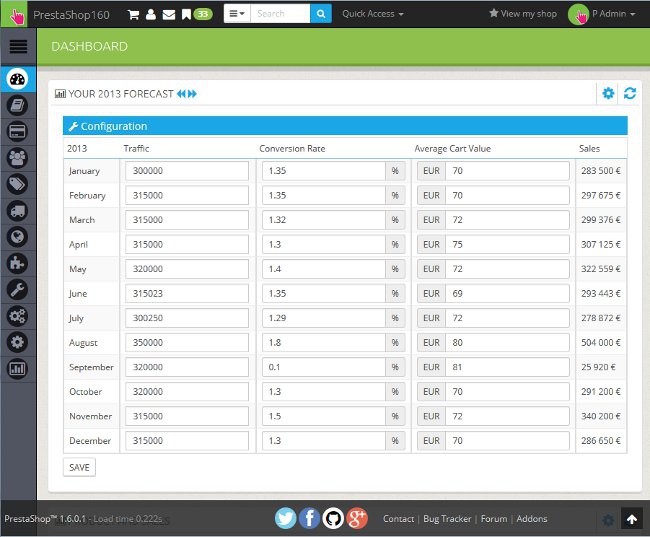Open the Modules puzzle piece sidebar icon
650x537 pixels.
click(x=17, y=263)
